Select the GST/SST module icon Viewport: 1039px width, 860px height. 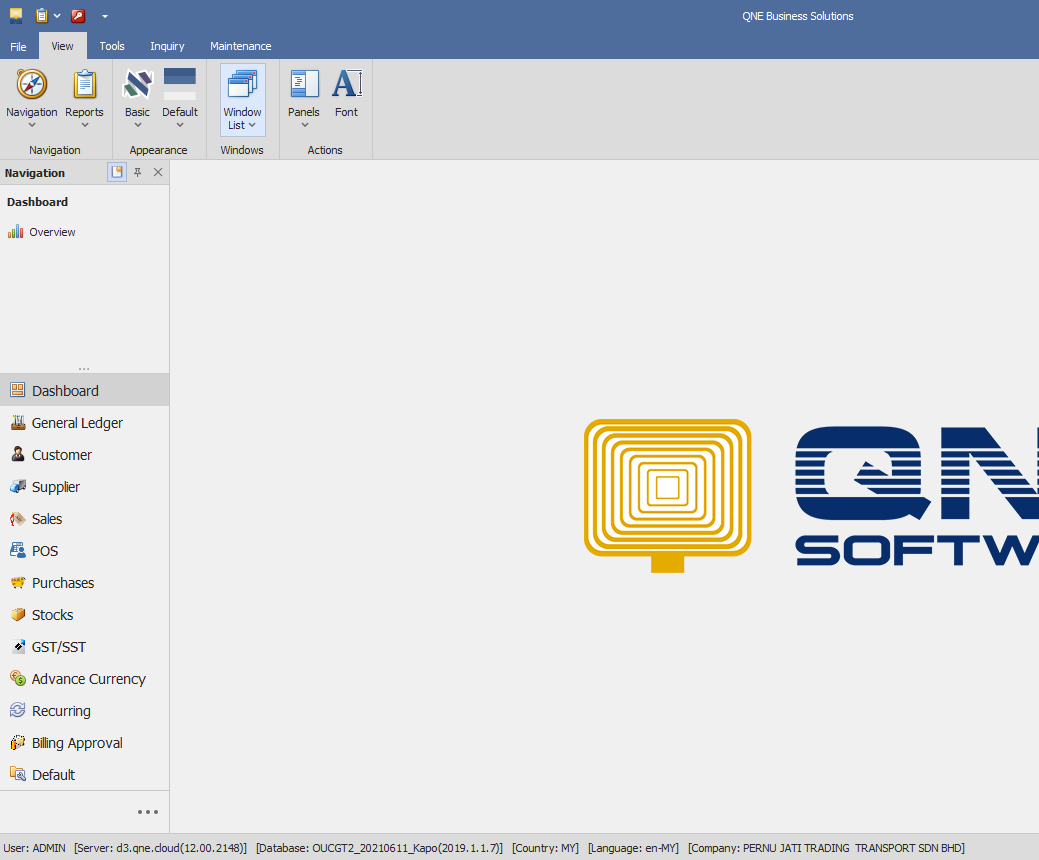pos(19,646)
